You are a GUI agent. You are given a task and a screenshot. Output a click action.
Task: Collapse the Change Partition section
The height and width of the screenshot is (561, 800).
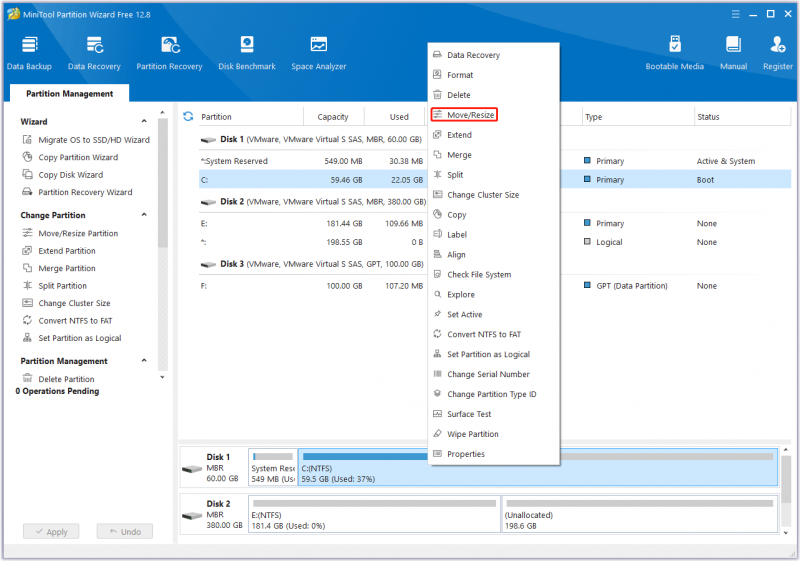tap(144, 215)
